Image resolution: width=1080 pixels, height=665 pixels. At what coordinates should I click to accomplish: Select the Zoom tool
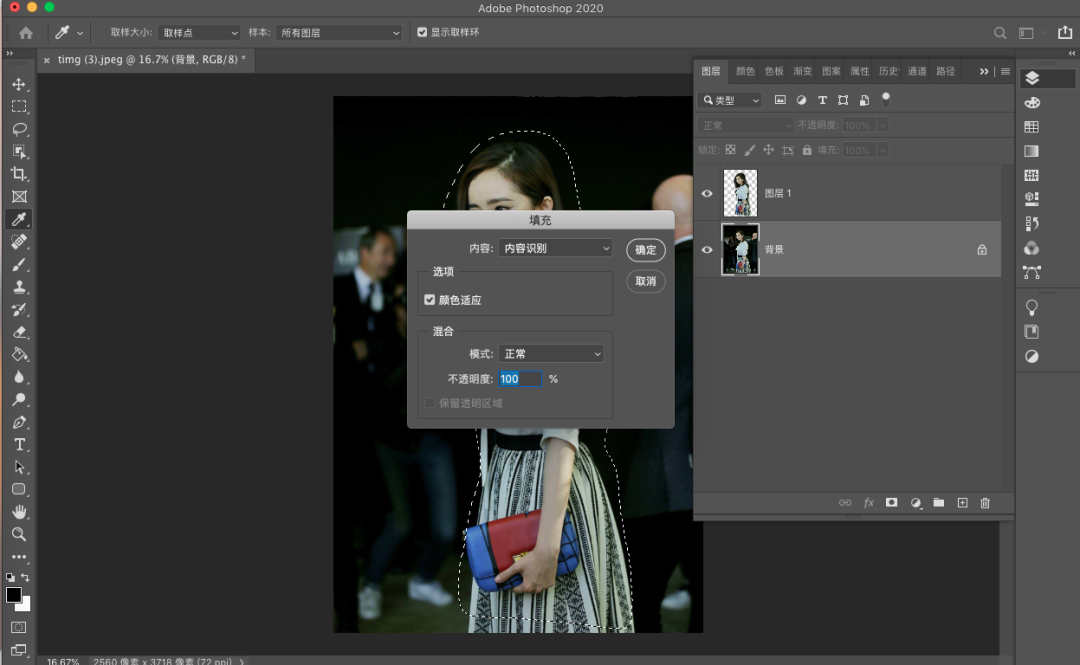(19, 534)
